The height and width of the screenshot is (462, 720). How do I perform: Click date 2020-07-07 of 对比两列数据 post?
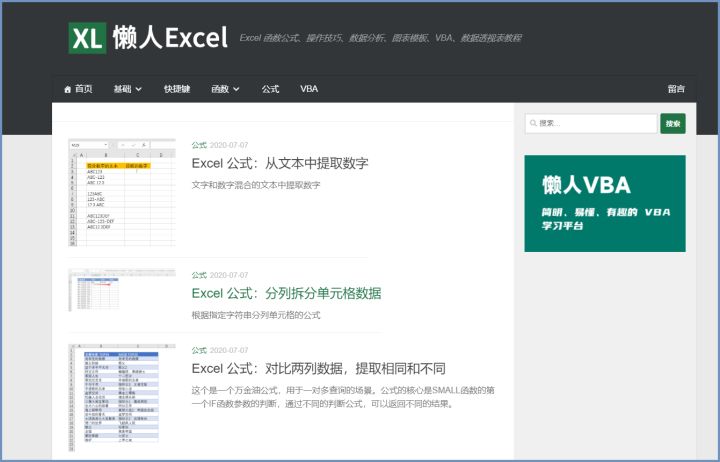tap(229, 350)
